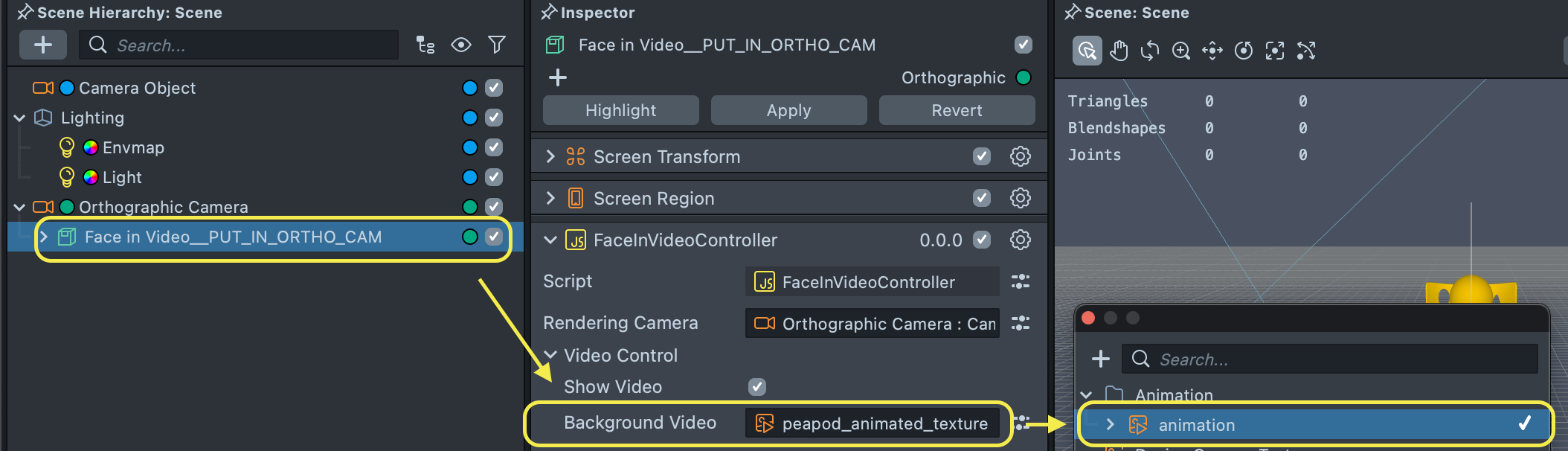Image resolution: width=1568 pixels, height=451 pixels.
Task: Uncheck the Show Video checkbox
Action: tap(756, 387)
